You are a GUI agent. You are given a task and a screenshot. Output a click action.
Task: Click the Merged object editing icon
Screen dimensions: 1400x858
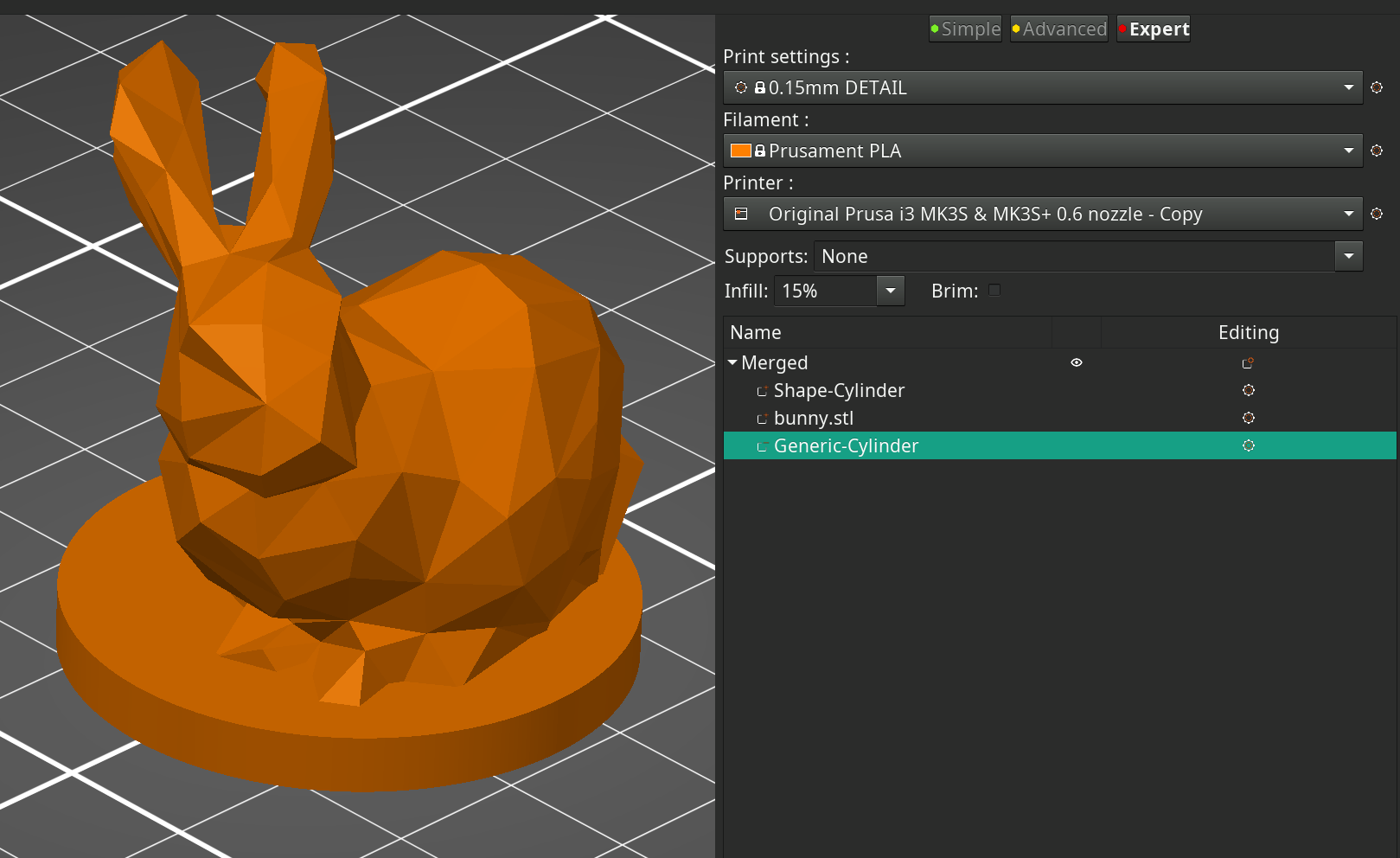[x=1248, y=363]
